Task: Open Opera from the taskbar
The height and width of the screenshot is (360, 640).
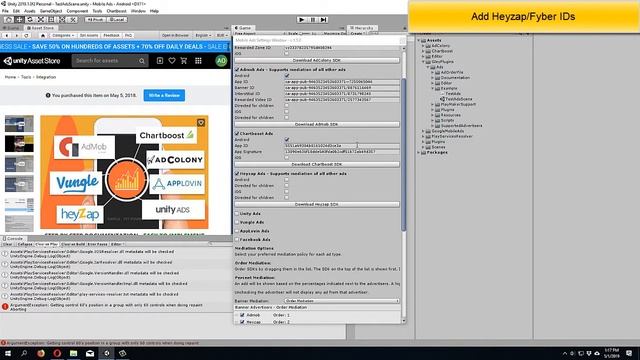Action: coord(57,353)
